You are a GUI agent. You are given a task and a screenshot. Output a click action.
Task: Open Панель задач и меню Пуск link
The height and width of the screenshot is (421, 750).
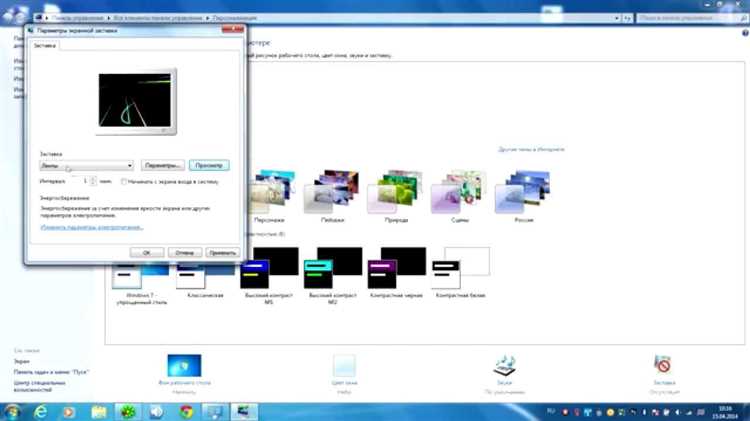[x=51, y=372]
